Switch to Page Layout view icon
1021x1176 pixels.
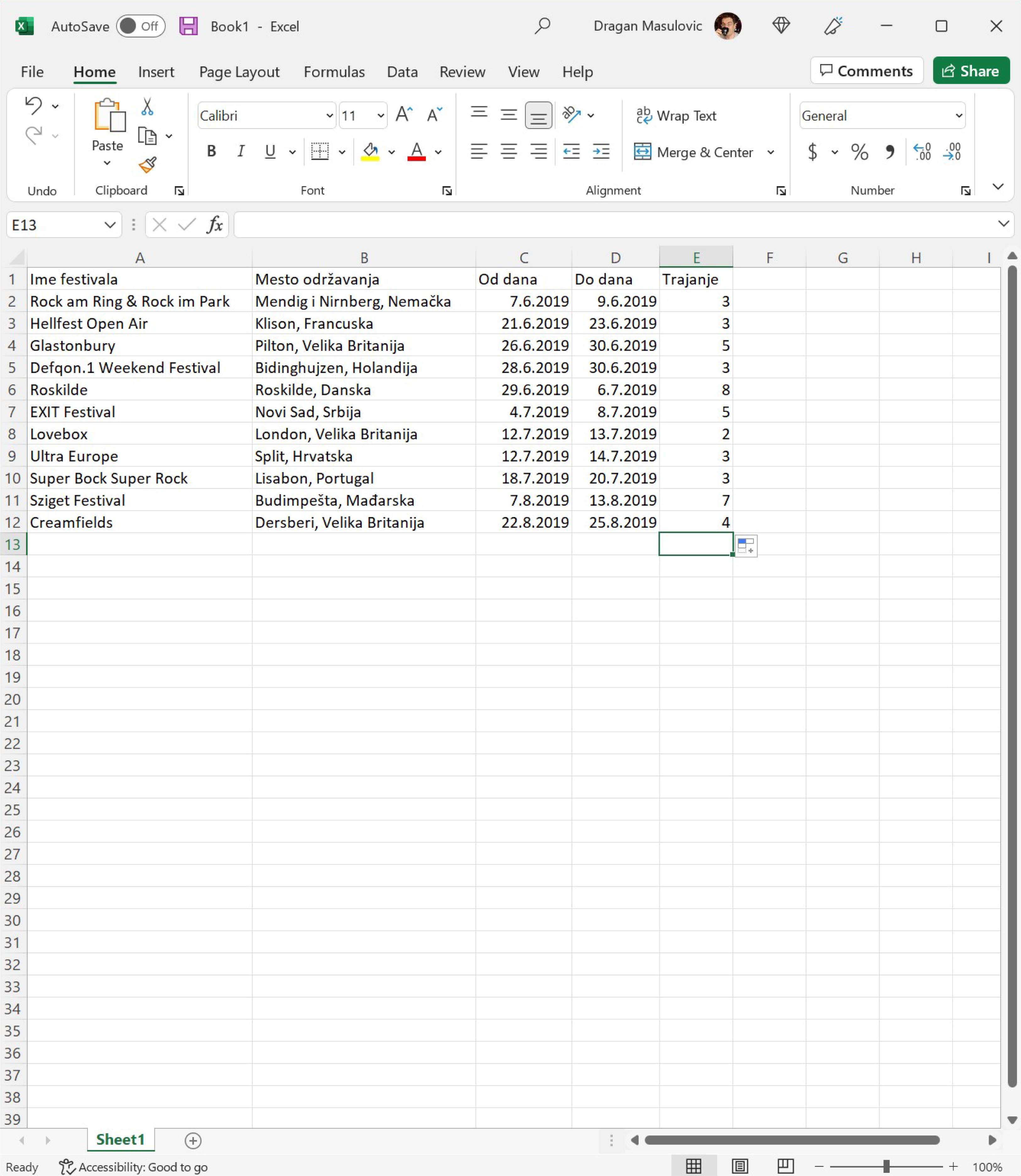(x=740, y=1166)
